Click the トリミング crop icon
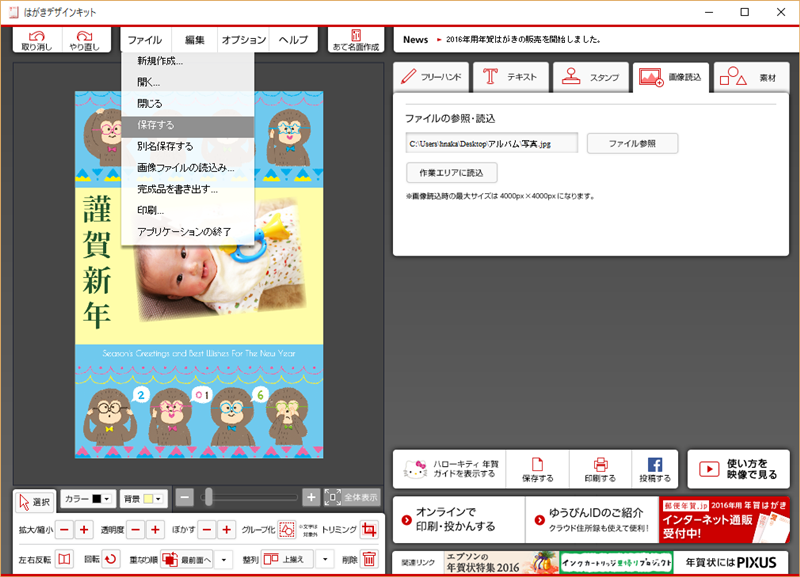Screen dimensions: 800x577 tap(369, 529)
